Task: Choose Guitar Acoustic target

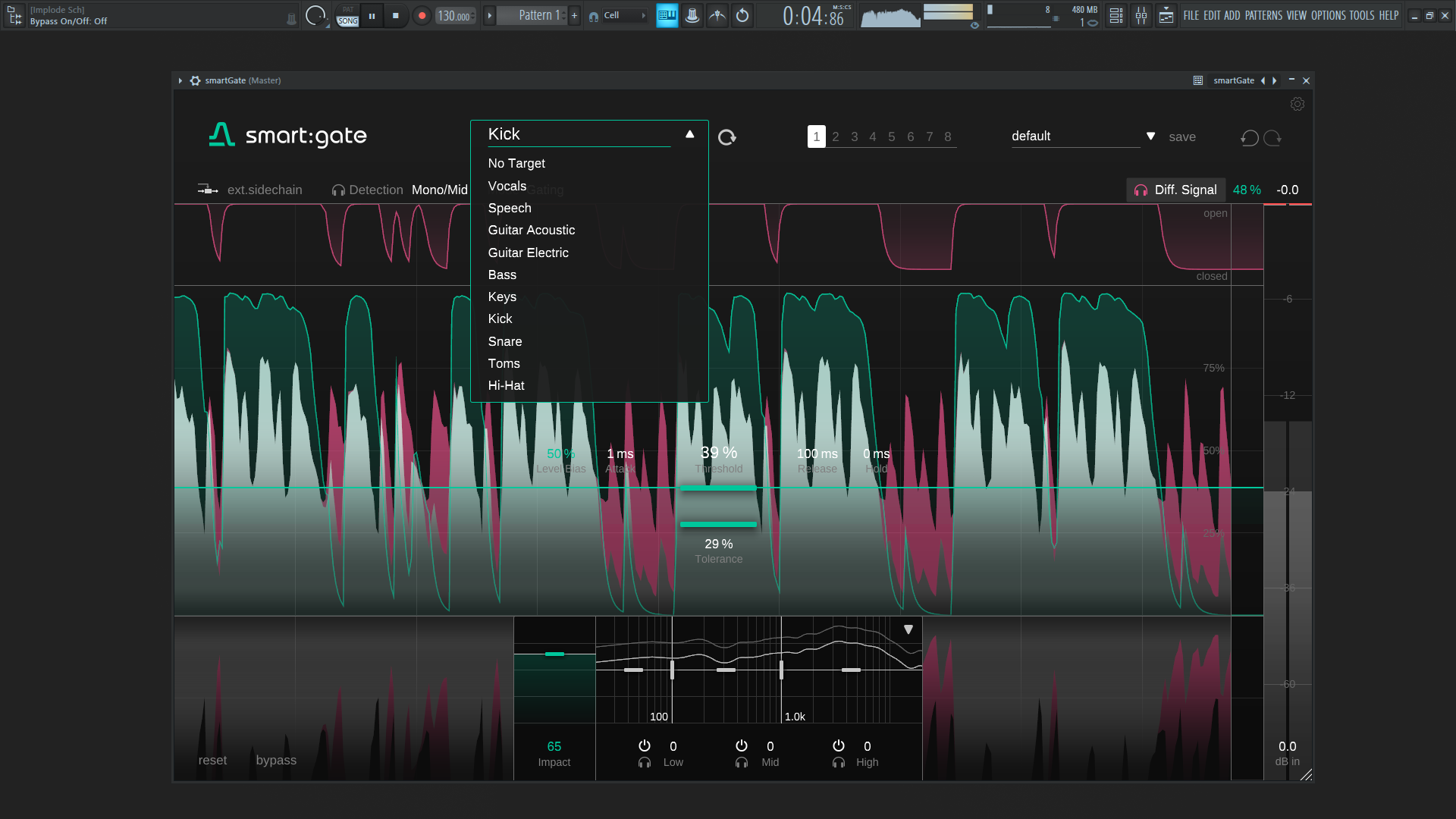Action: (x=531, y=230)
